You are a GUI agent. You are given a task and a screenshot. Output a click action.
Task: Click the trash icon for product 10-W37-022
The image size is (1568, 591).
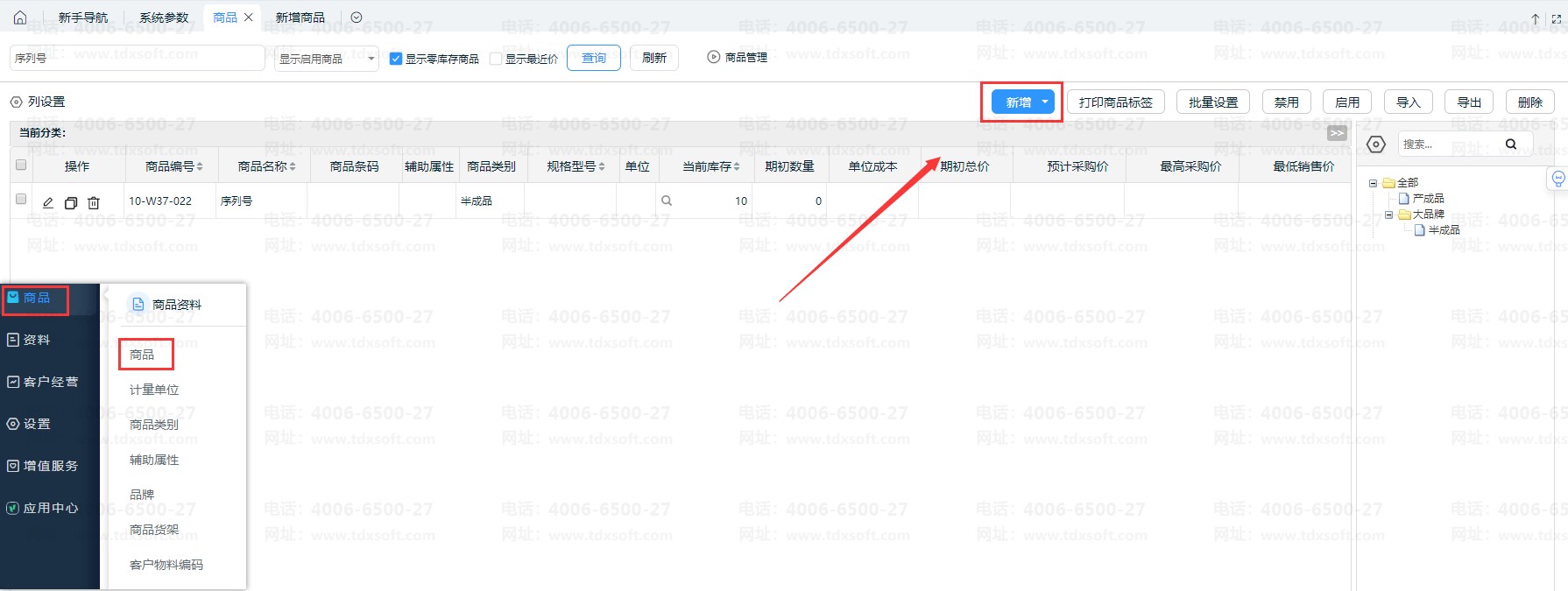(x=94, y=202)
